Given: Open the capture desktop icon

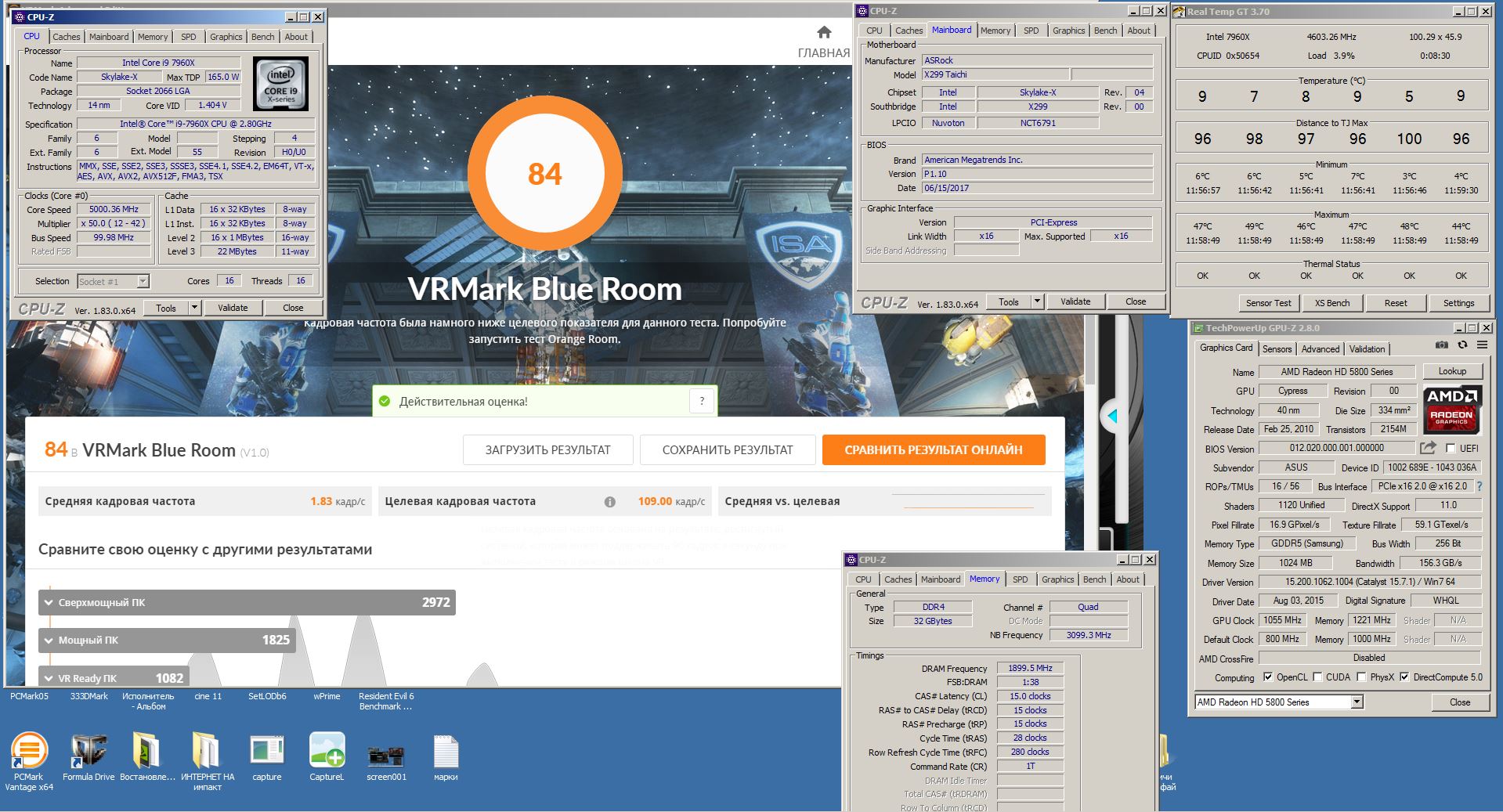Looking at the screenshot, I should pos(267,757).
